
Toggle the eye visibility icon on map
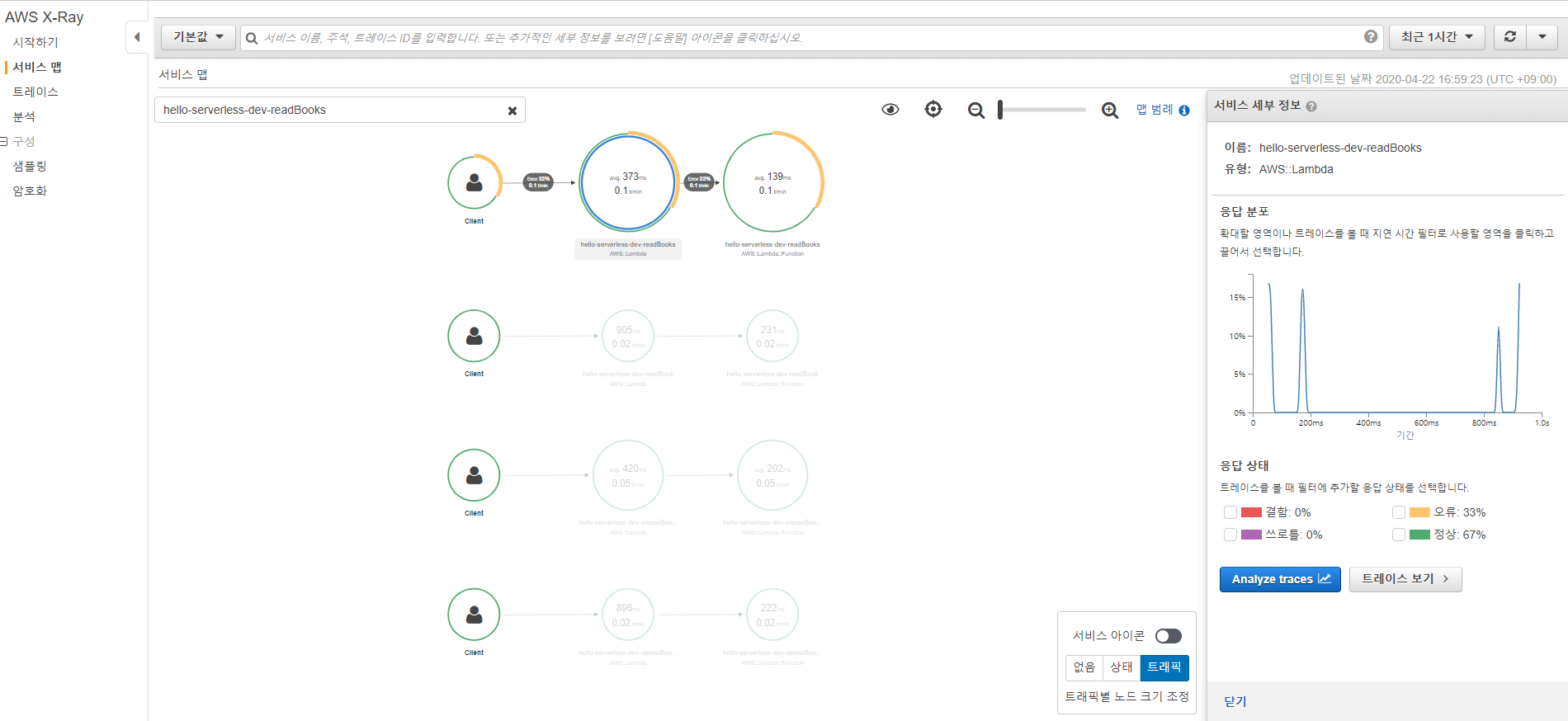pyautogui.click(x=890, y=110)
